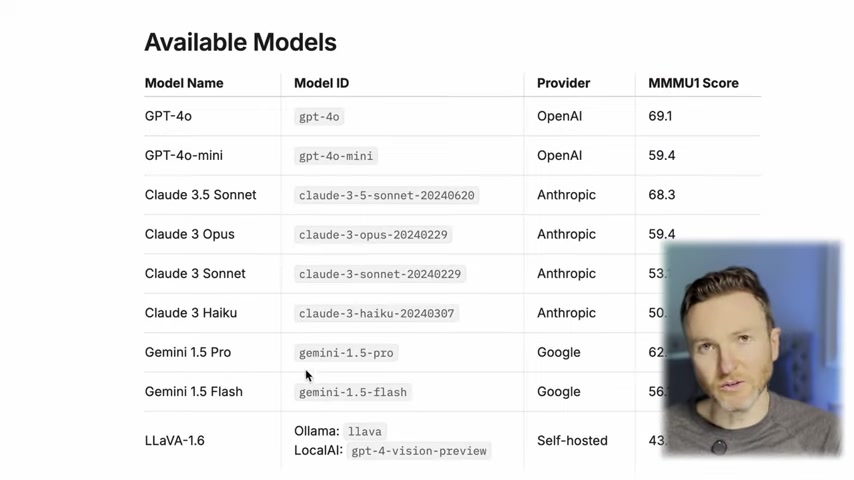Screen dimensions: 854x480
Task: Click the Model ID column header
Action: [x=321, y=83]
